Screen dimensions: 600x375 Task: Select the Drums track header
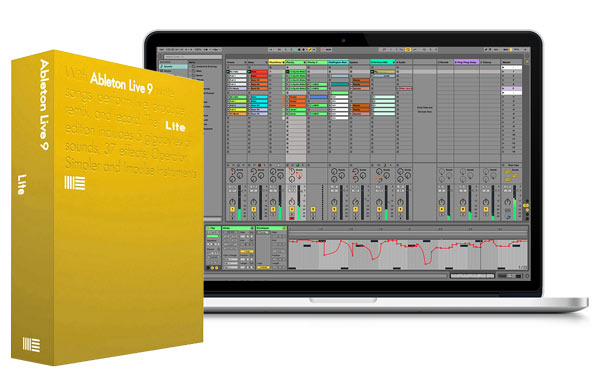point(236,62)
